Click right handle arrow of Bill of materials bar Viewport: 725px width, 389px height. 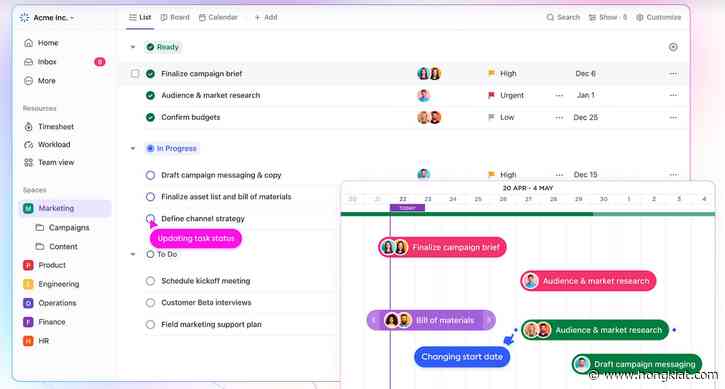tap(489, 320)
